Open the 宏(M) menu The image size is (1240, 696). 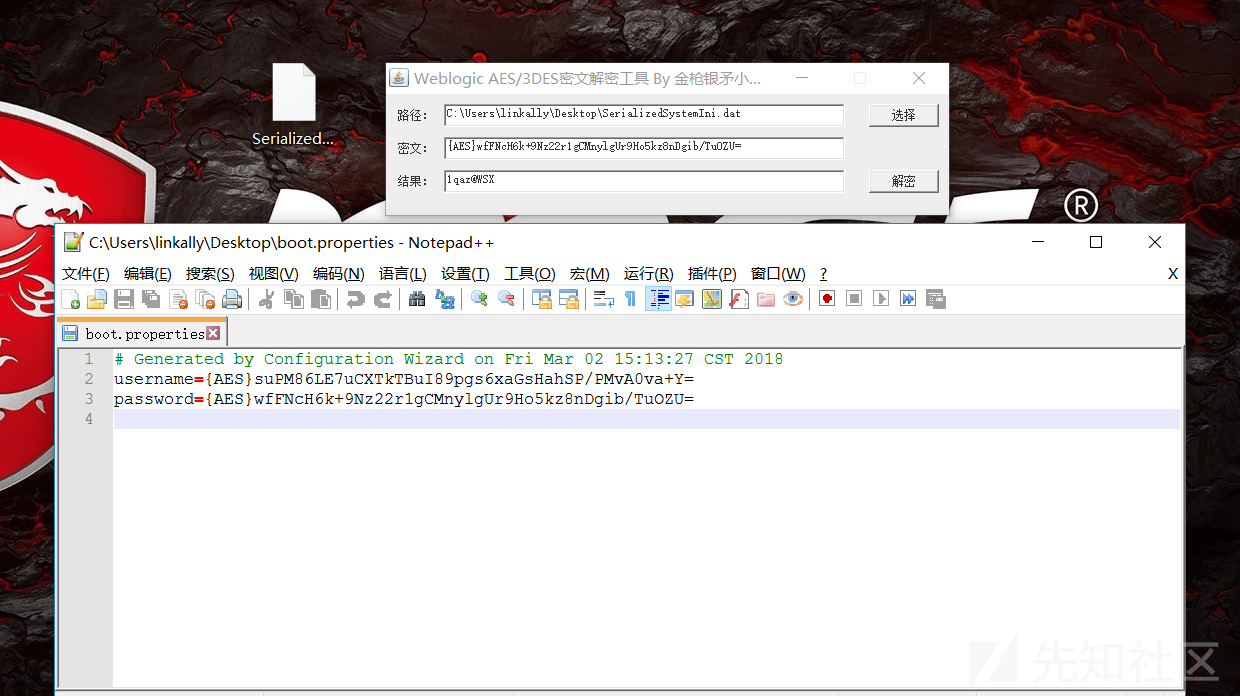click(x=590, y=274)
